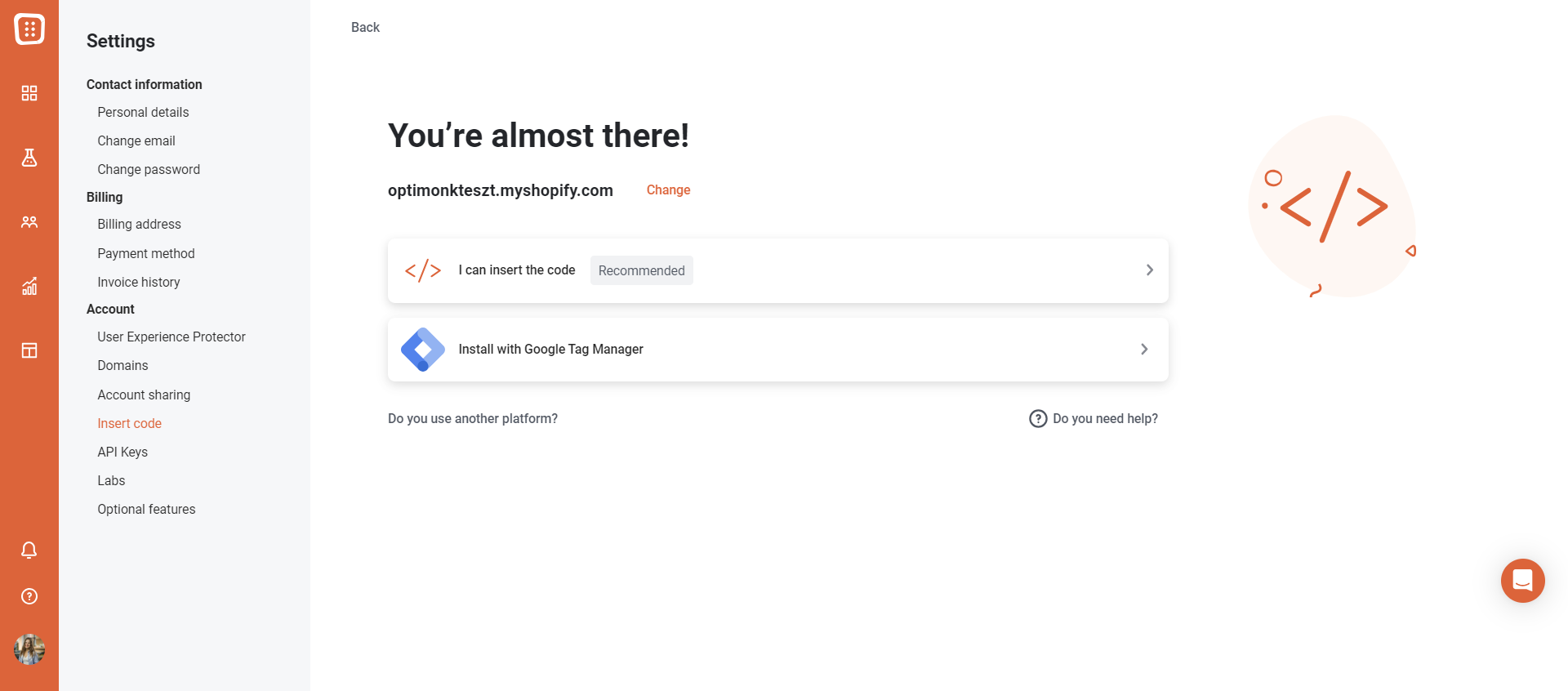This screenshot has width=1568, height=691.
Task: Open Payment method settings
Action: (x=146, y=253)
